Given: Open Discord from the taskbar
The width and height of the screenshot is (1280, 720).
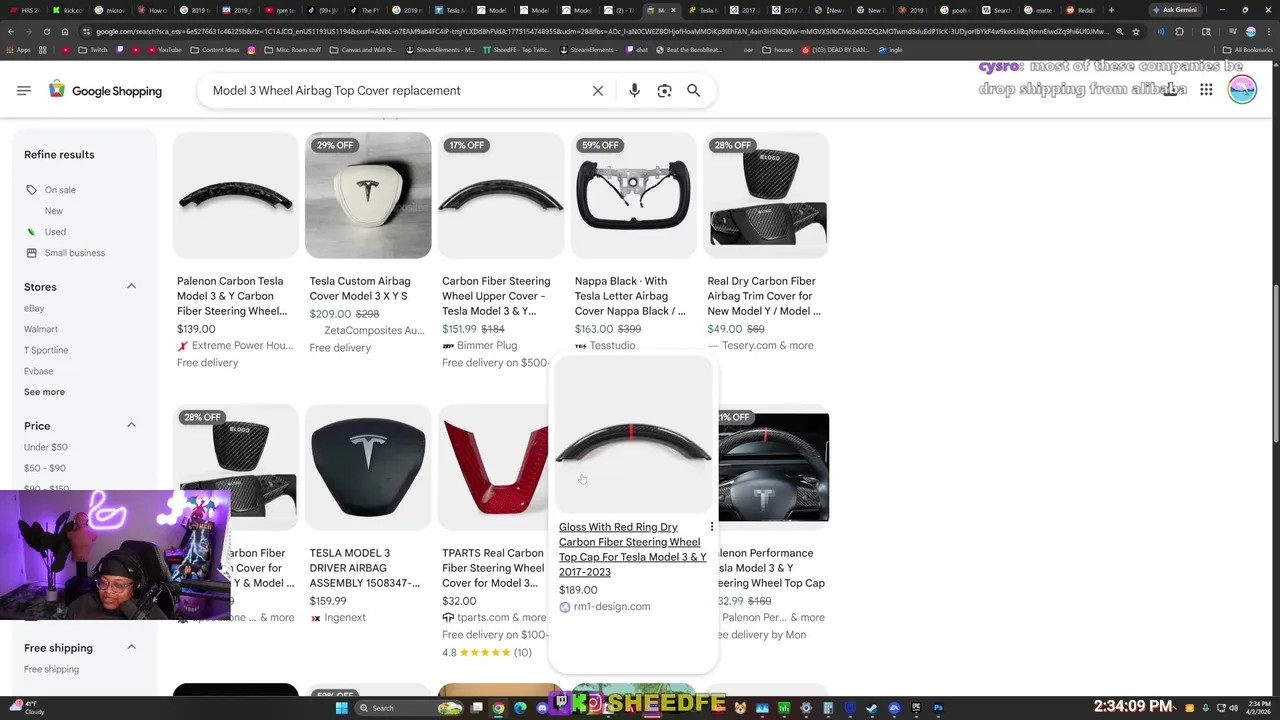Looking at the screenshot, I should [x=542, y=708].
